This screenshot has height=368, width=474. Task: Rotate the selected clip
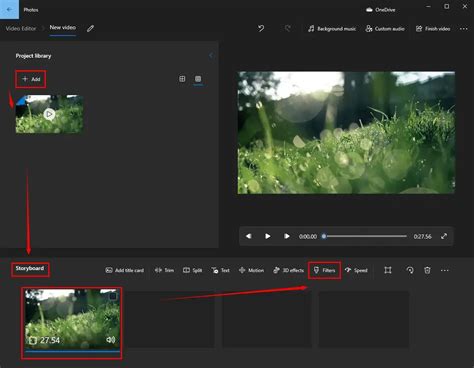(x=410, y=270)
